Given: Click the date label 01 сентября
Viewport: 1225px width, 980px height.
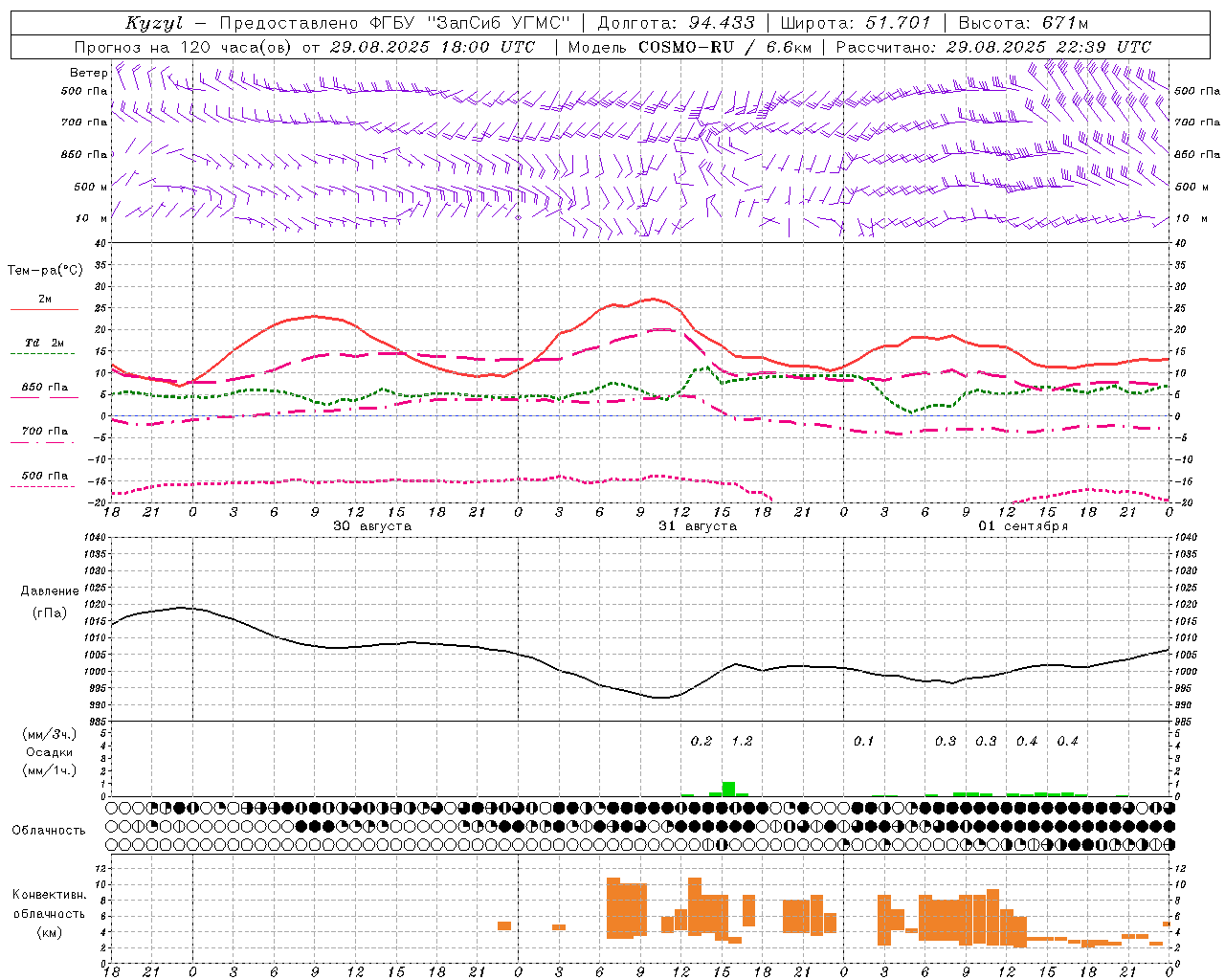Looking at the screenshot, I should pos(1023,526).
